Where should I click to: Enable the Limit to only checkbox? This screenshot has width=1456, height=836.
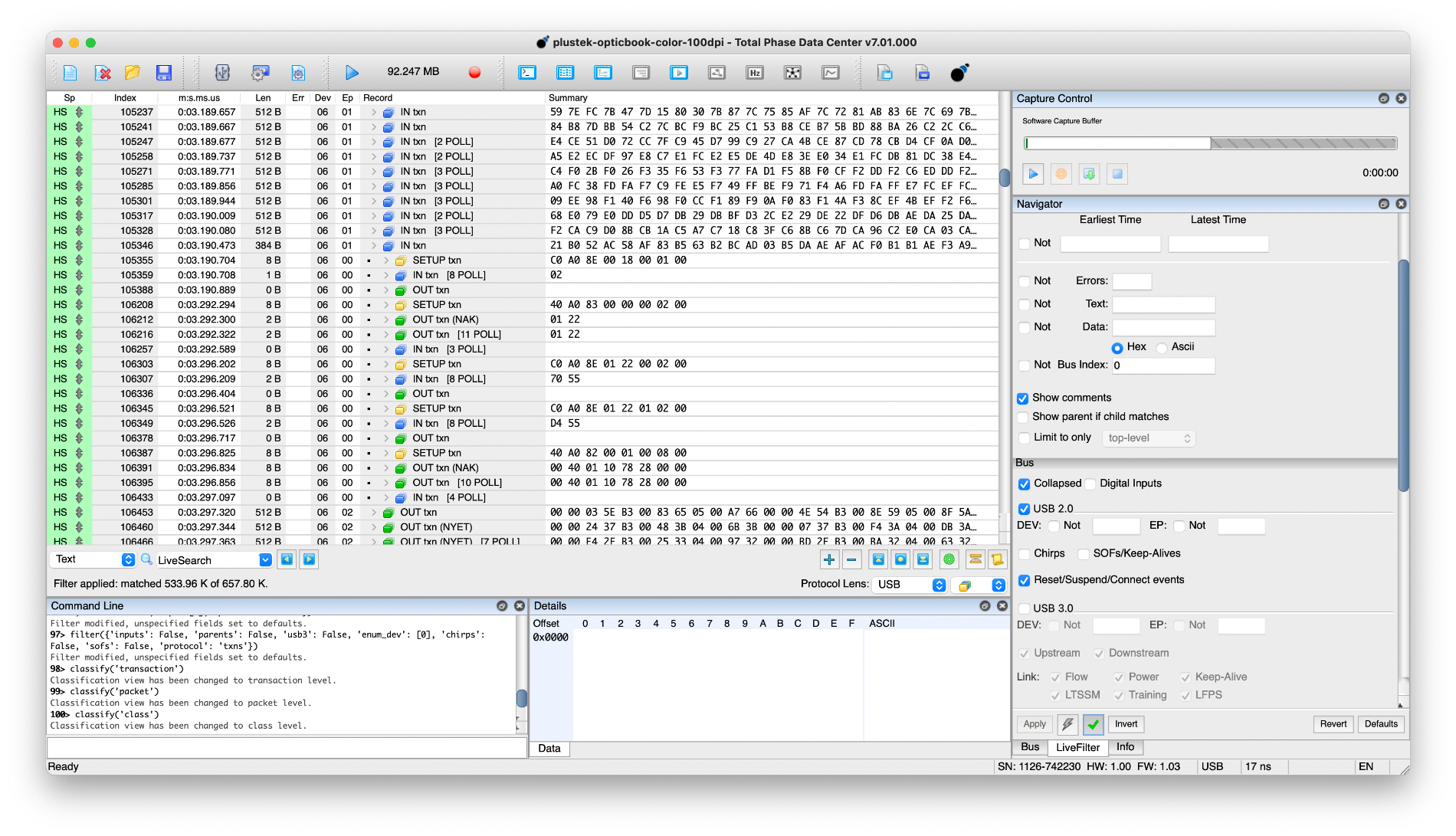tap(1025, 438)
